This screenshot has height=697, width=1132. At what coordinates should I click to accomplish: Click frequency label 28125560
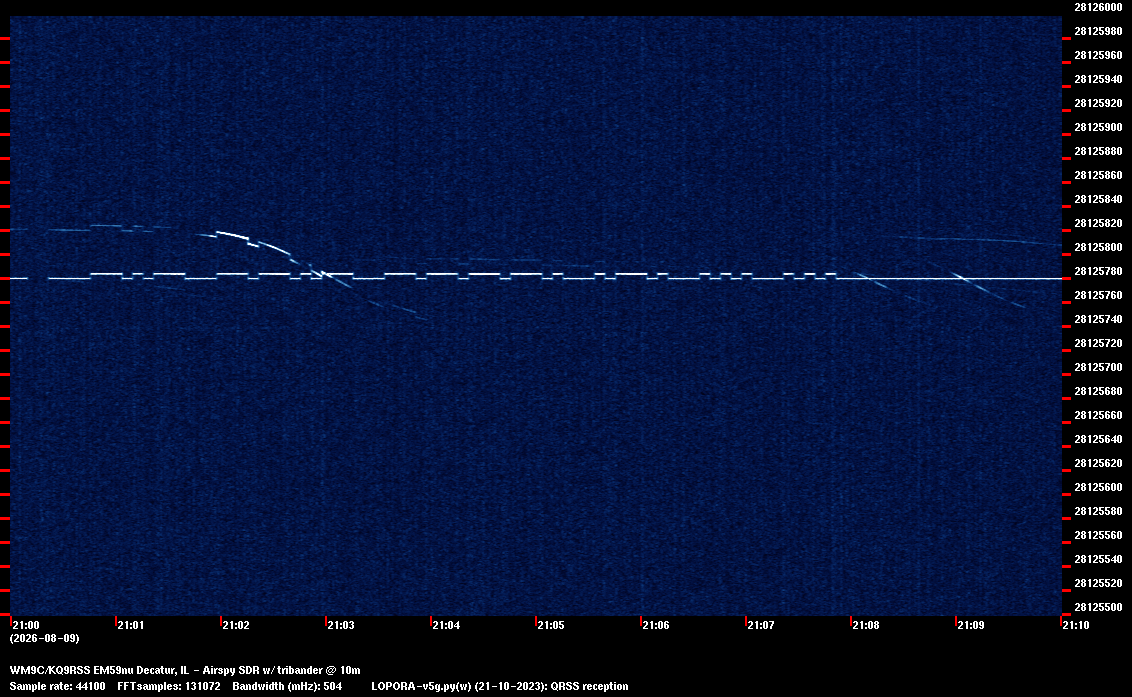[1098, 534]
